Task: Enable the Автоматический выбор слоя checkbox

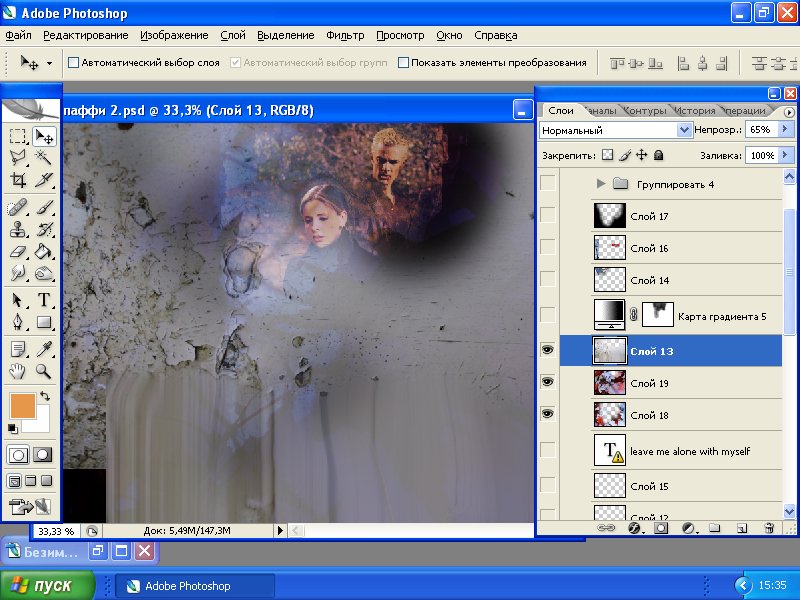Action: pyautogui.click(x=73, y=62)
